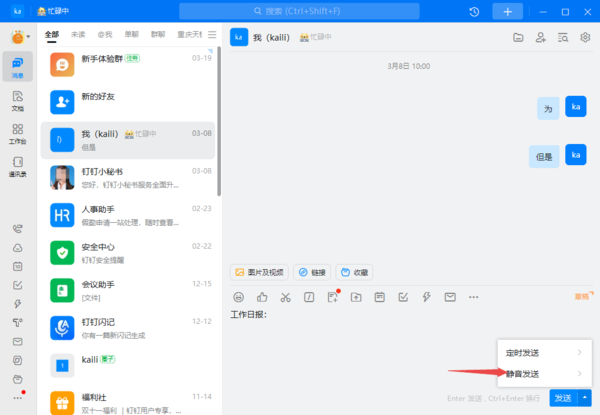Screen dimensions: 600x415
Task: Open 通讯录 contacts in left sidebar
Action: 18,166
